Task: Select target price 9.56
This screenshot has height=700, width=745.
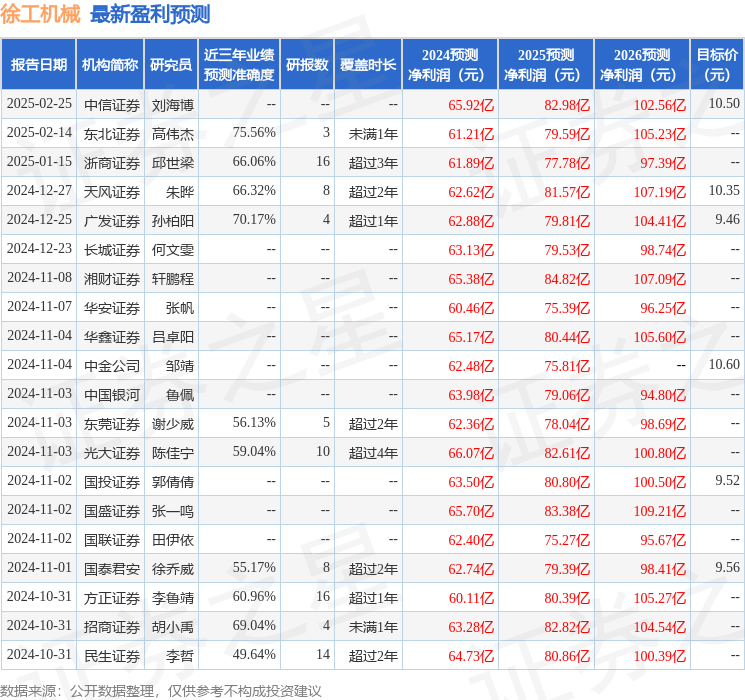Action: click(727, 567)
